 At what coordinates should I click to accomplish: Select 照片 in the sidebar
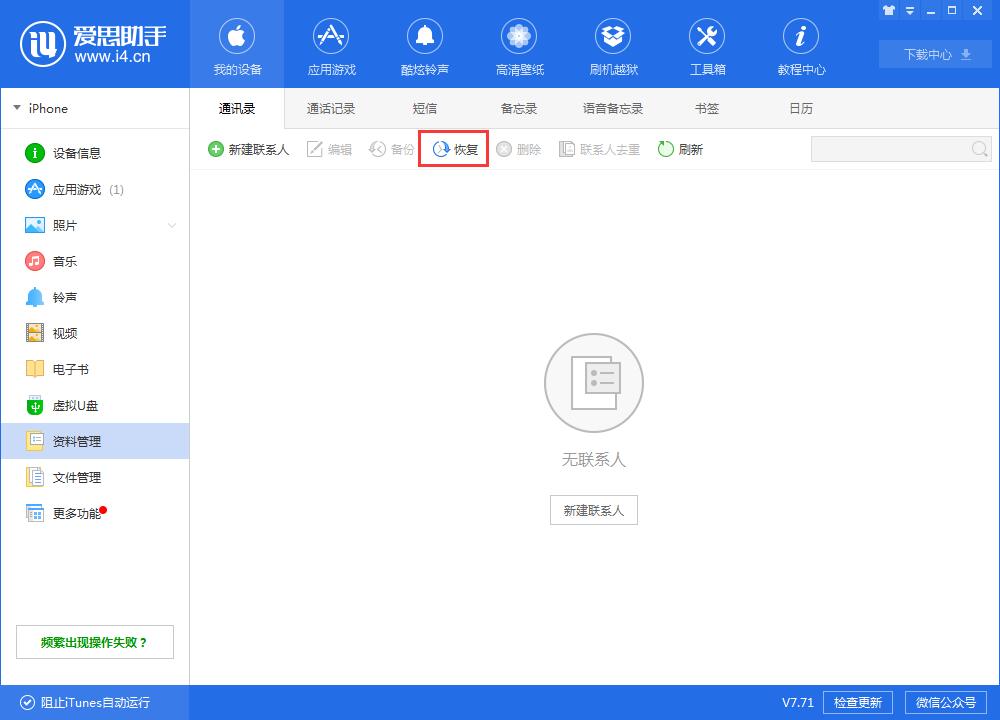95,225
